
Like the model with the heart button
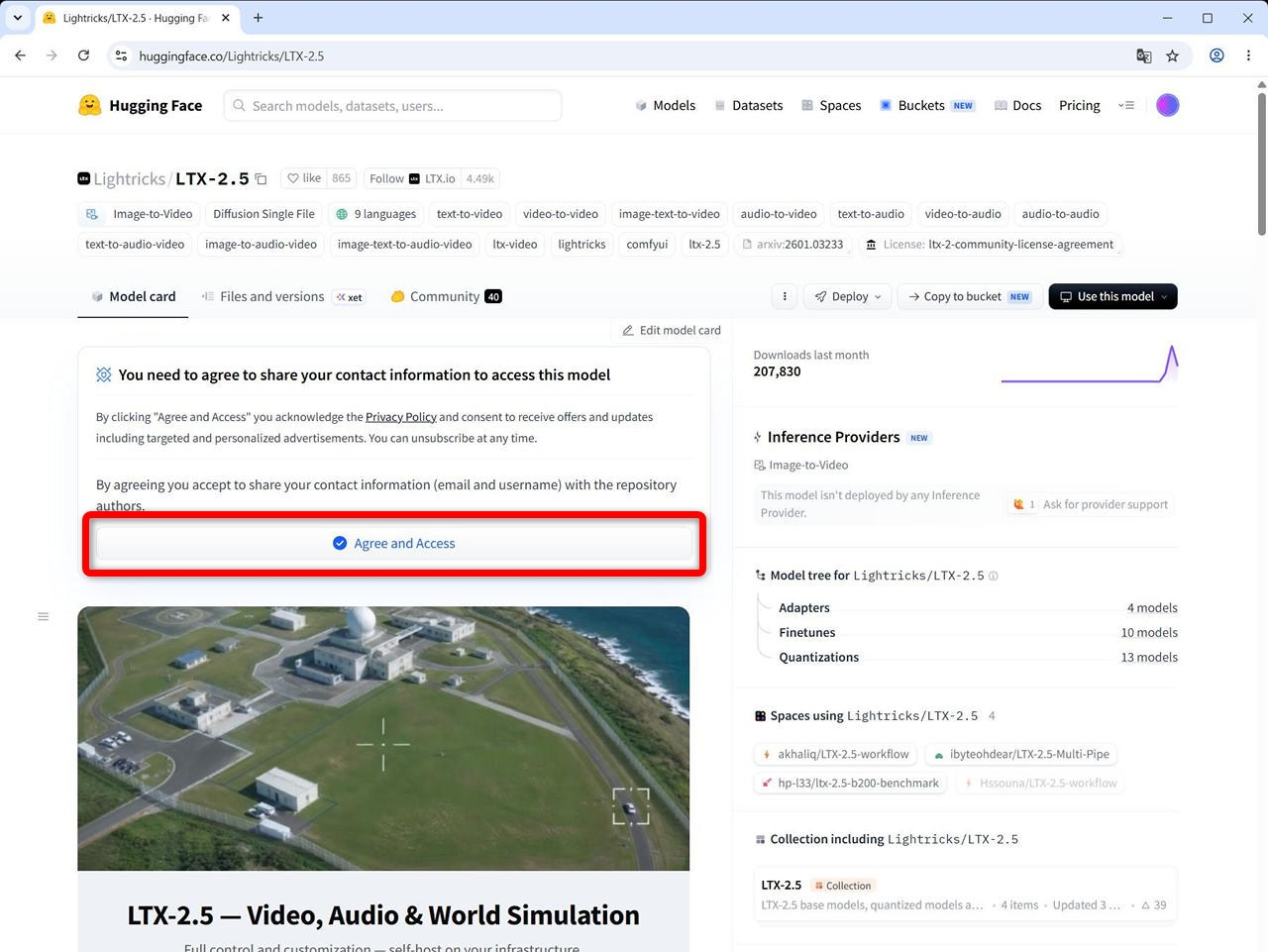click(x=304, y=178)
